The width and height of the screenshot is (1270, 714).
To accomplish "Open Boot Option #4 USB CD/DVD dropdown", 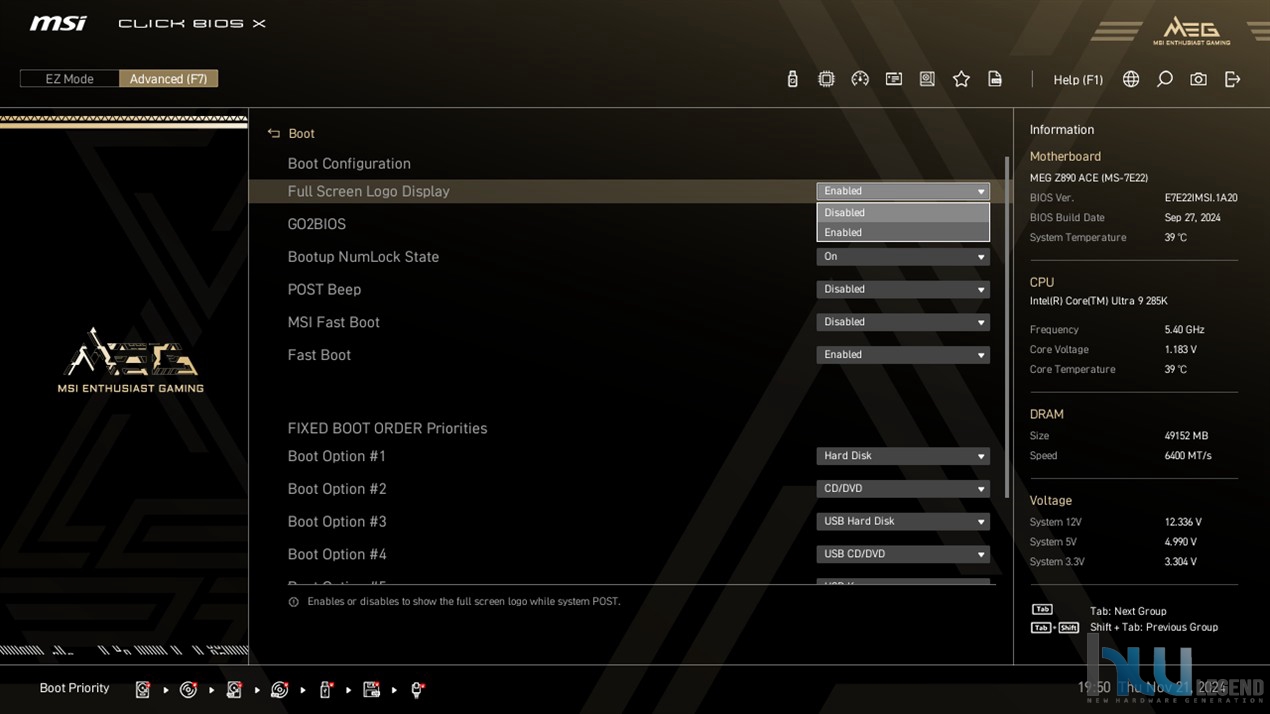I will pos(902,554).
